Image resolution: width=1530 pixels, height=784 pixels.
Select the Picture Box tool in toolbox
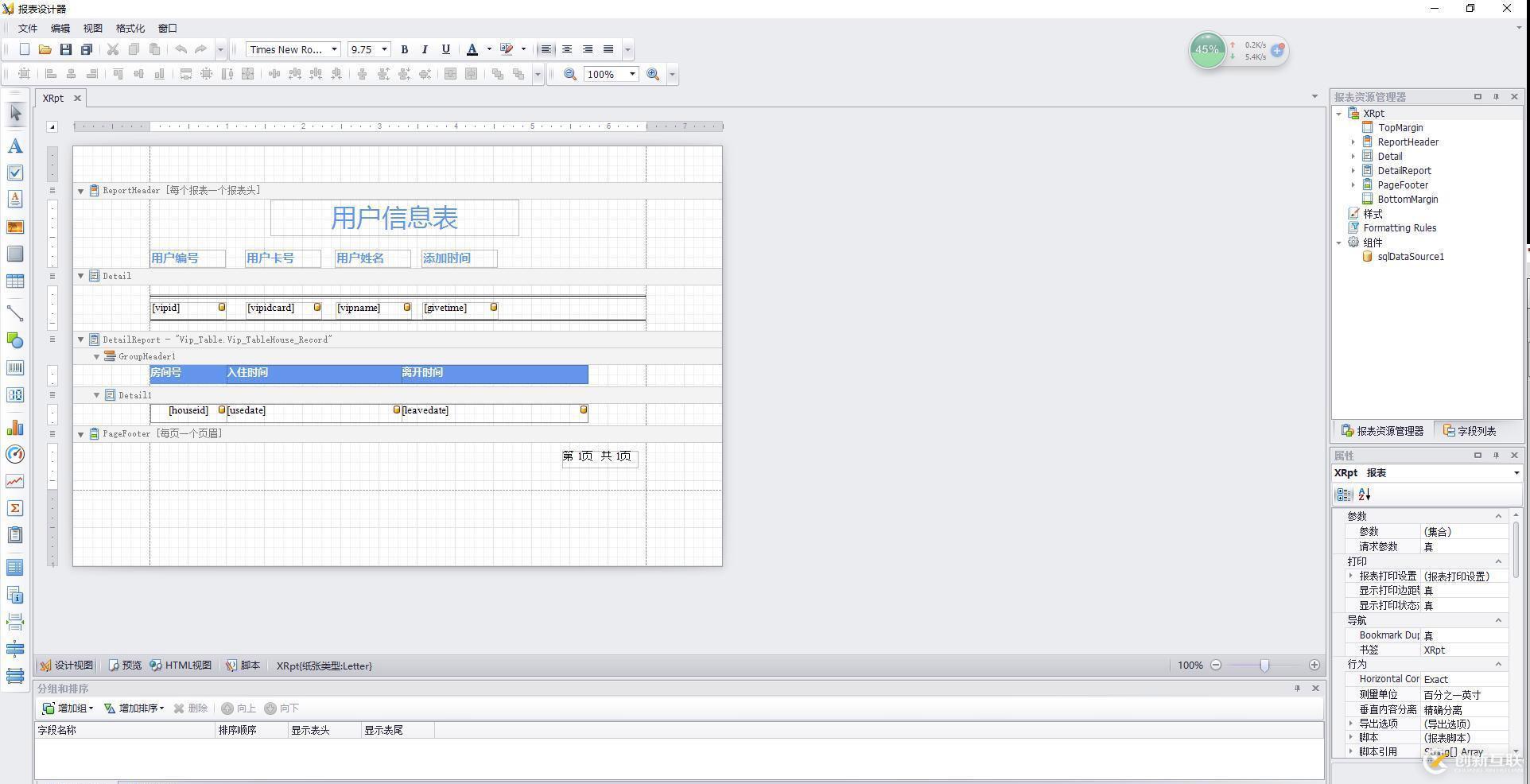(15, 227)
